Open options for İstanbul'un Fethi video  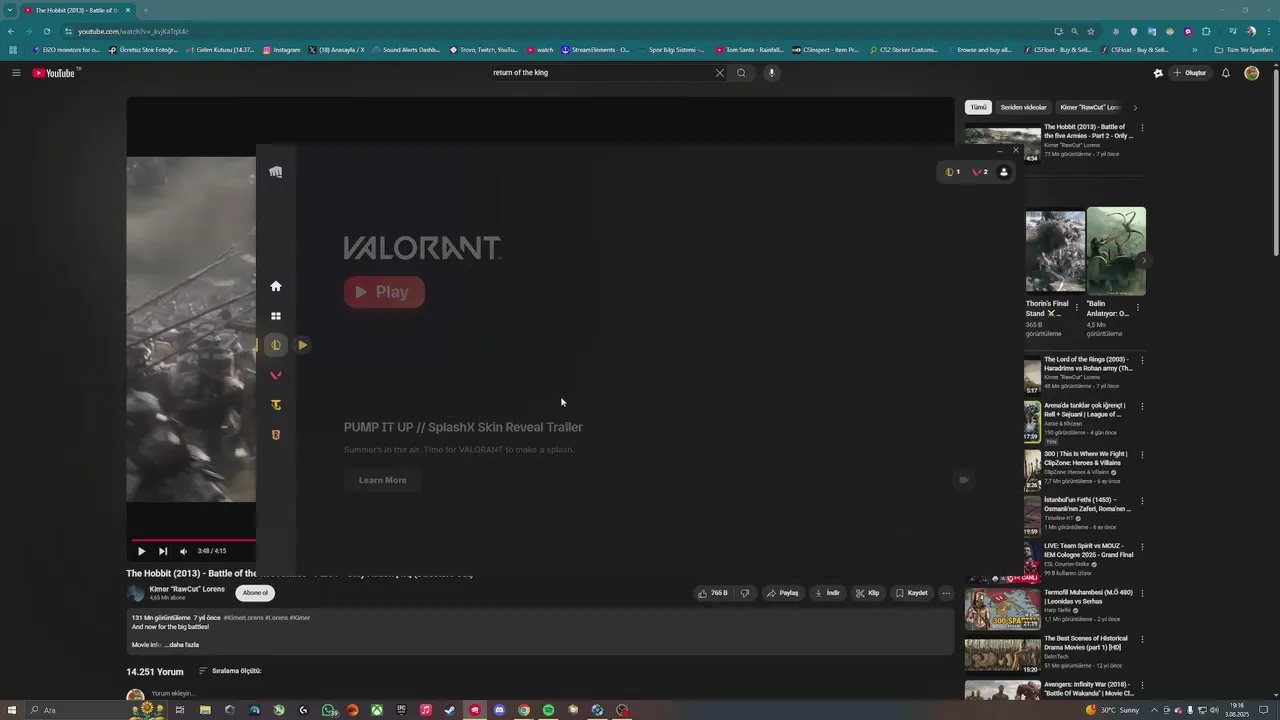pos(1142,501)
